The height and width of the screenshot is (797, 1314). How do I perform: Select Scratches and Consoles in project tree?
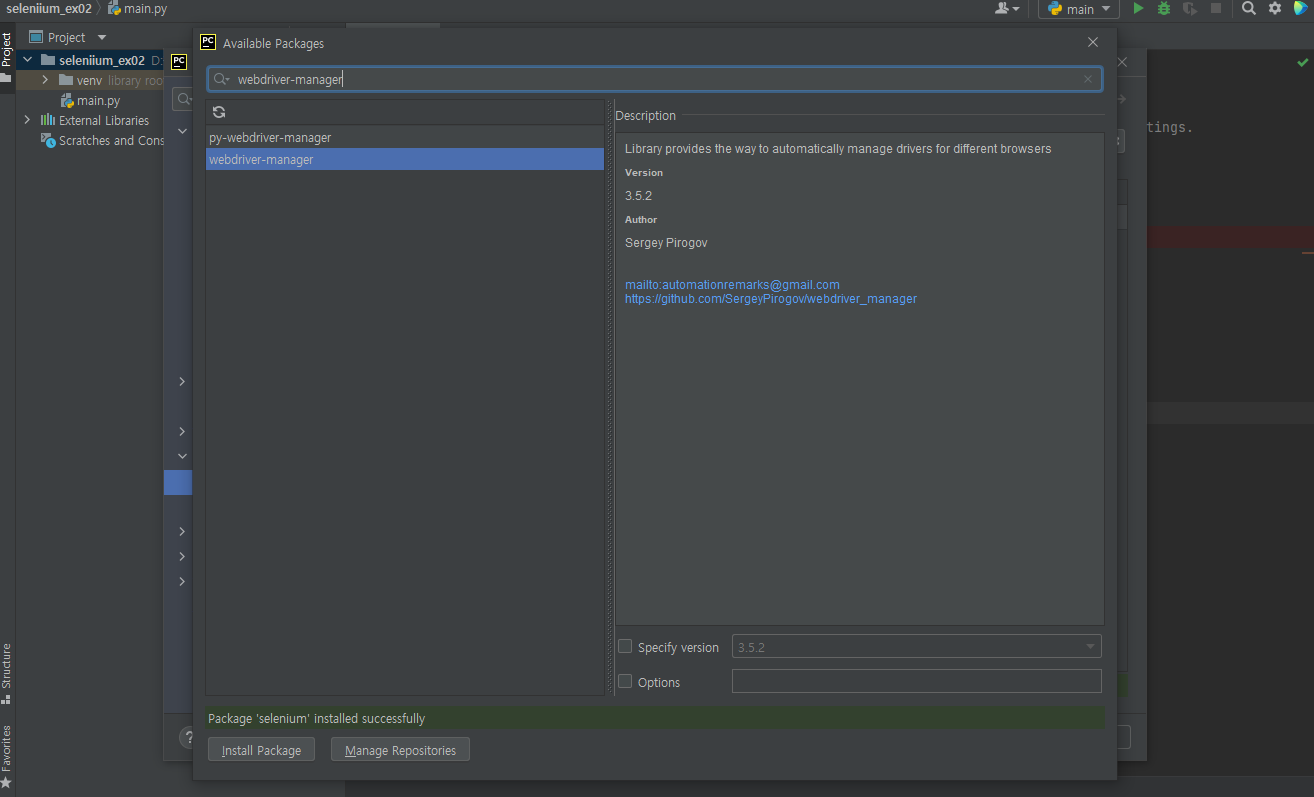111,140
